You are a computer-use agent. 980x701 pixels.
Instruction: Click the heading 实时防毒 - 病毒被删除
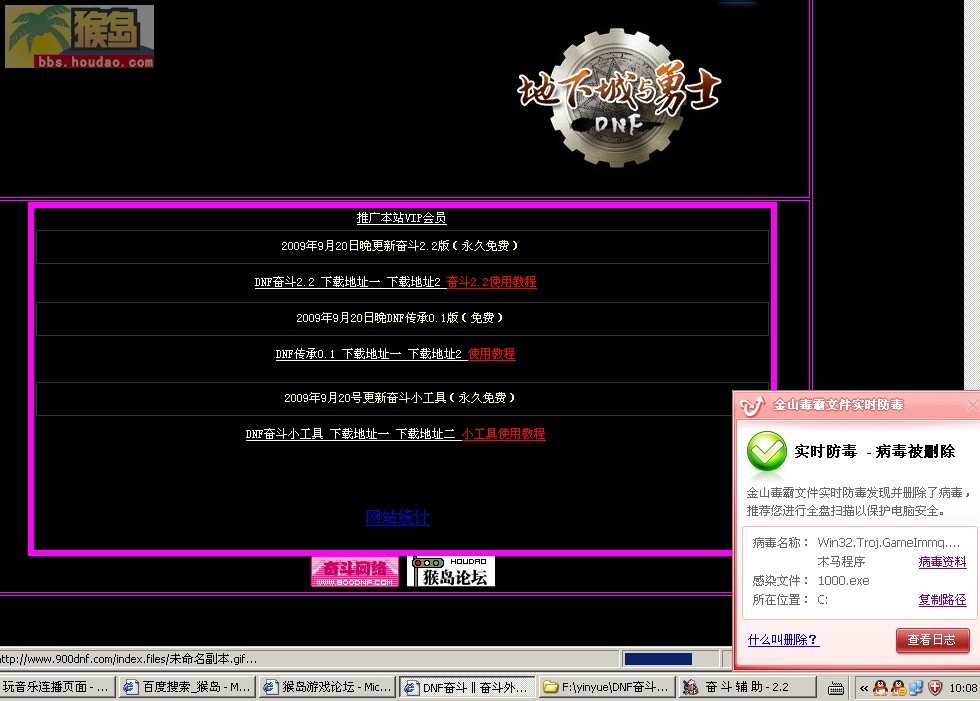coord(874,451)
